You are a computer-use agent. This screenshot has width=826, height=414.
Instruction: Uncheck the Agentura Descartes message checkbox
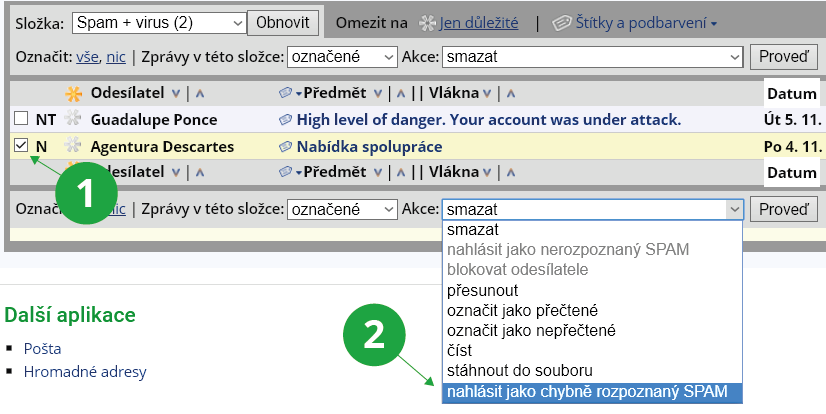[x=21, y=146]
